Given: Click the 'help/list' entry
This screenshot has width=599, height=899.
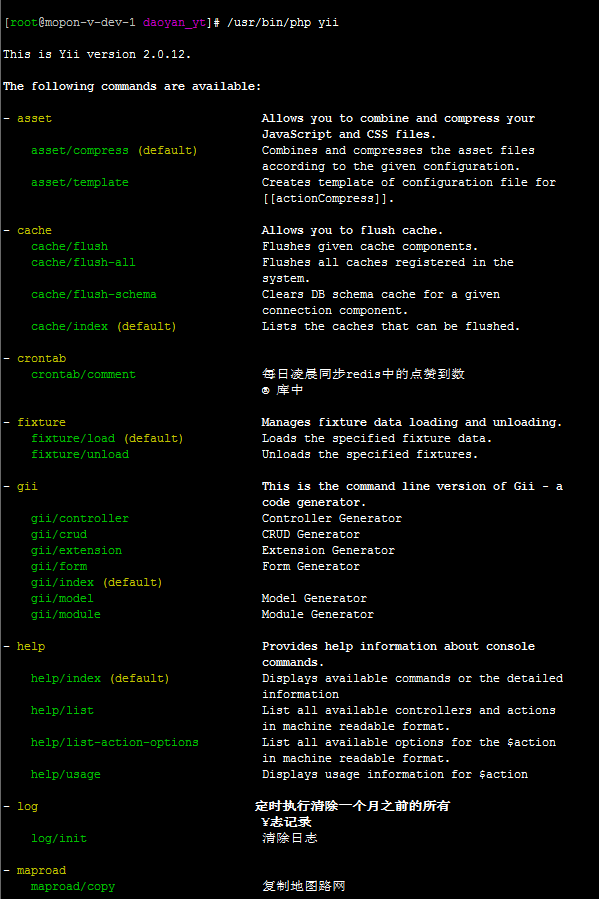Looking at the screenshot, I should click(x=62, y=710).
